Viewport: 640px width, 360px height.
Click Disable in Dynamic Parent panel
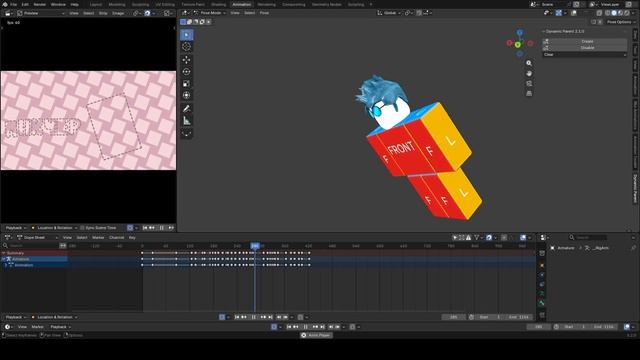pyautogui.click(x=584, y=48)
